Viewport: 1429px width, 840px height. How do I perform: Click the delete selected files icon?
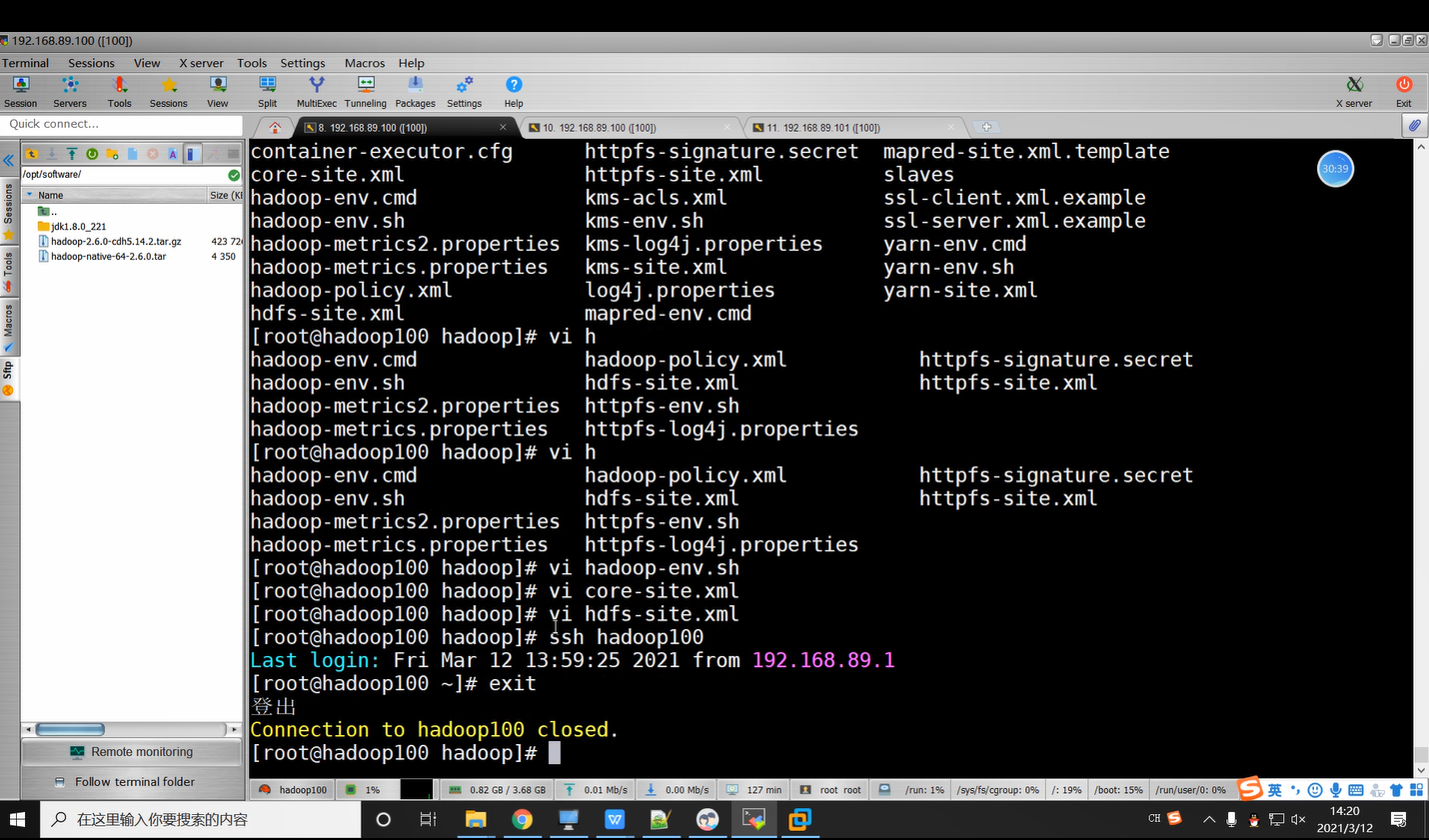pos(153,154)
